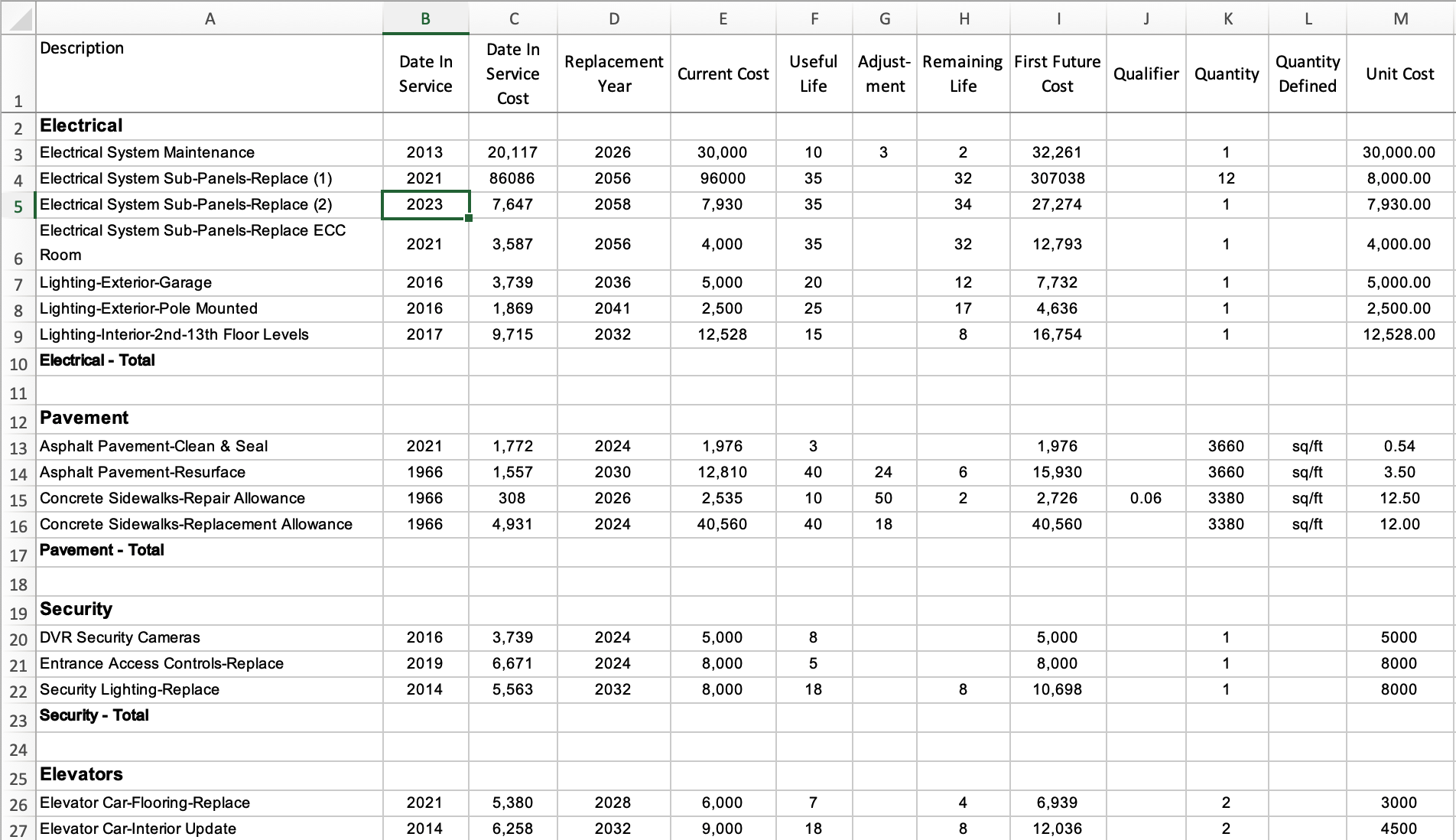Viewport: 1456px width, 840px height.
Task: Click the fill handle of cell B5
Action: pyautogui.click(x=469, y=218)
